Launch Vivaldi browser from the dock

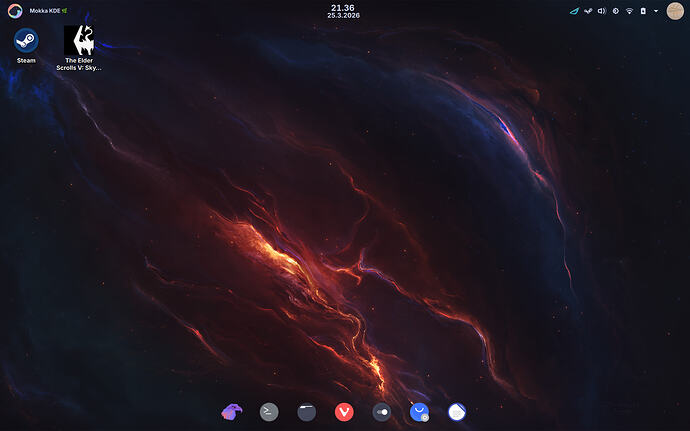click(x=344, y=411)
